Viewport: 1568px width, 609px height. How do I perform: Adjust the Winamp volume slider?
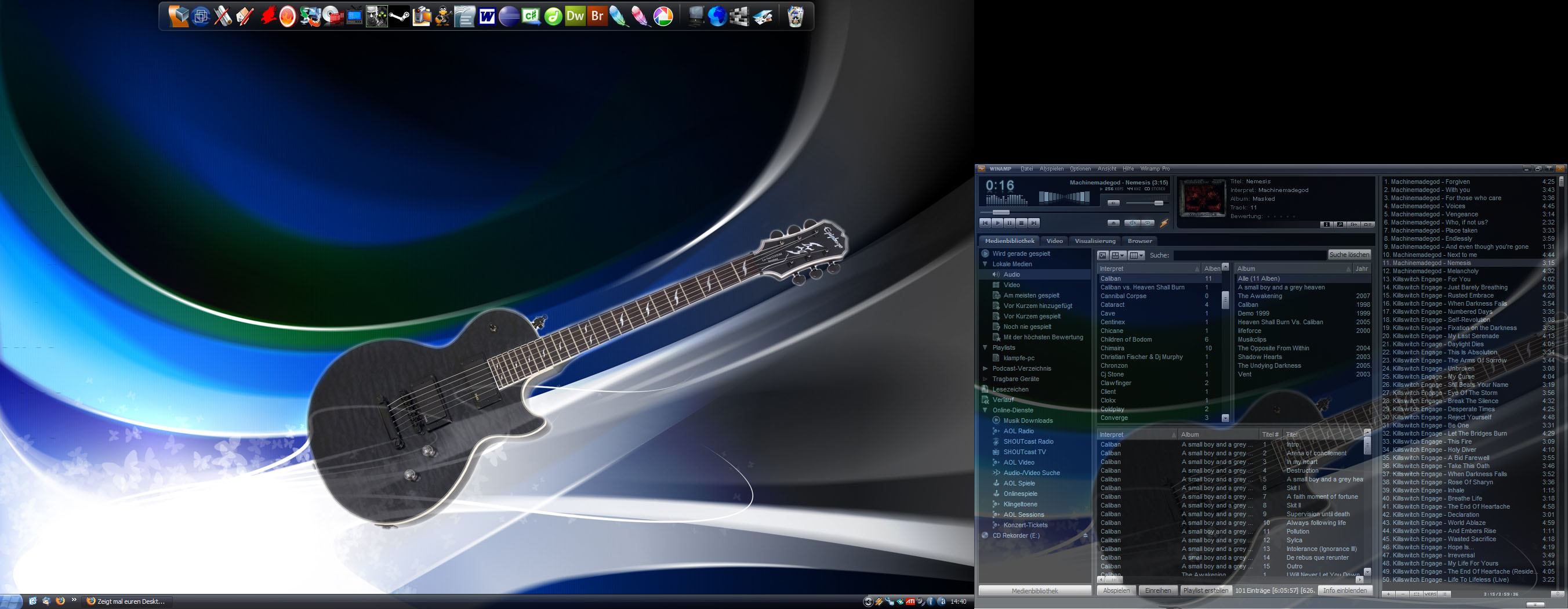1159,204
